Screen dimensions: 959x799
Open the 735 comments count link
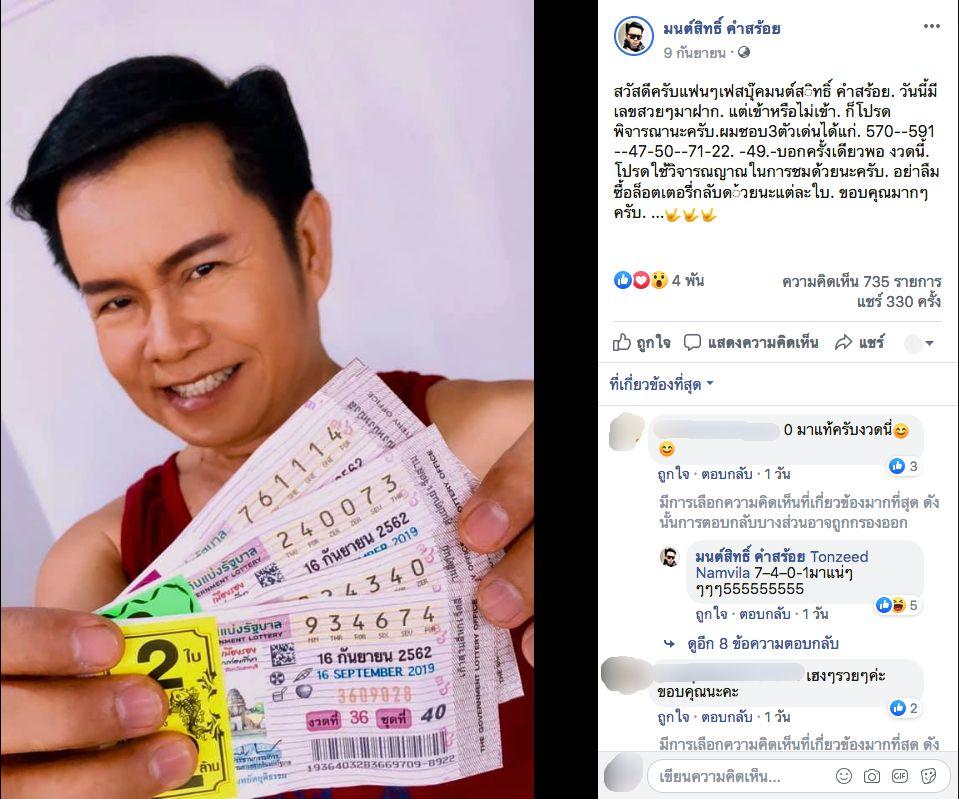[861, 281]
